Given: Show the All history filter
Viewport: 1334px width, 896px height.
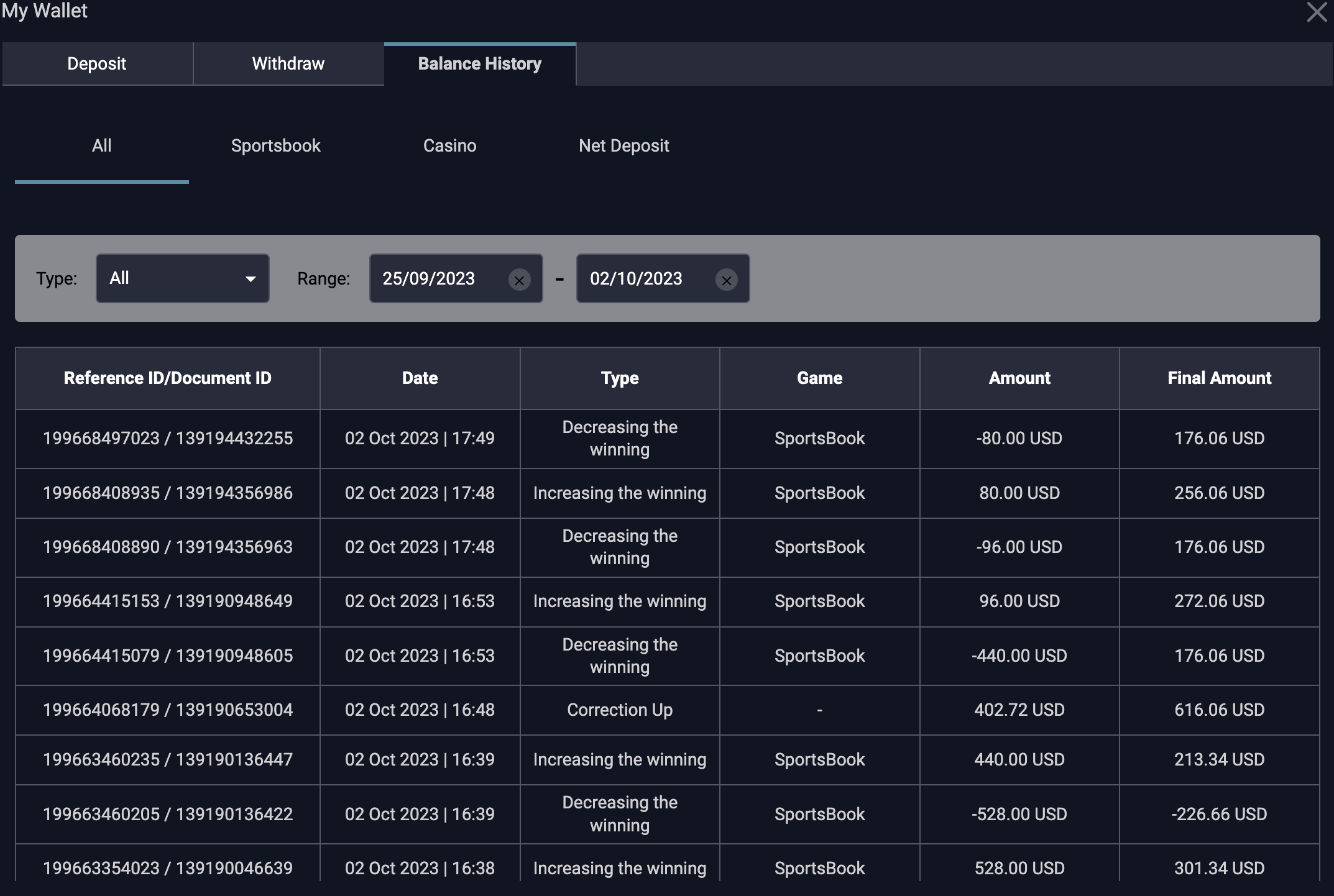Looking at the screenshot, I should [102, 145].
